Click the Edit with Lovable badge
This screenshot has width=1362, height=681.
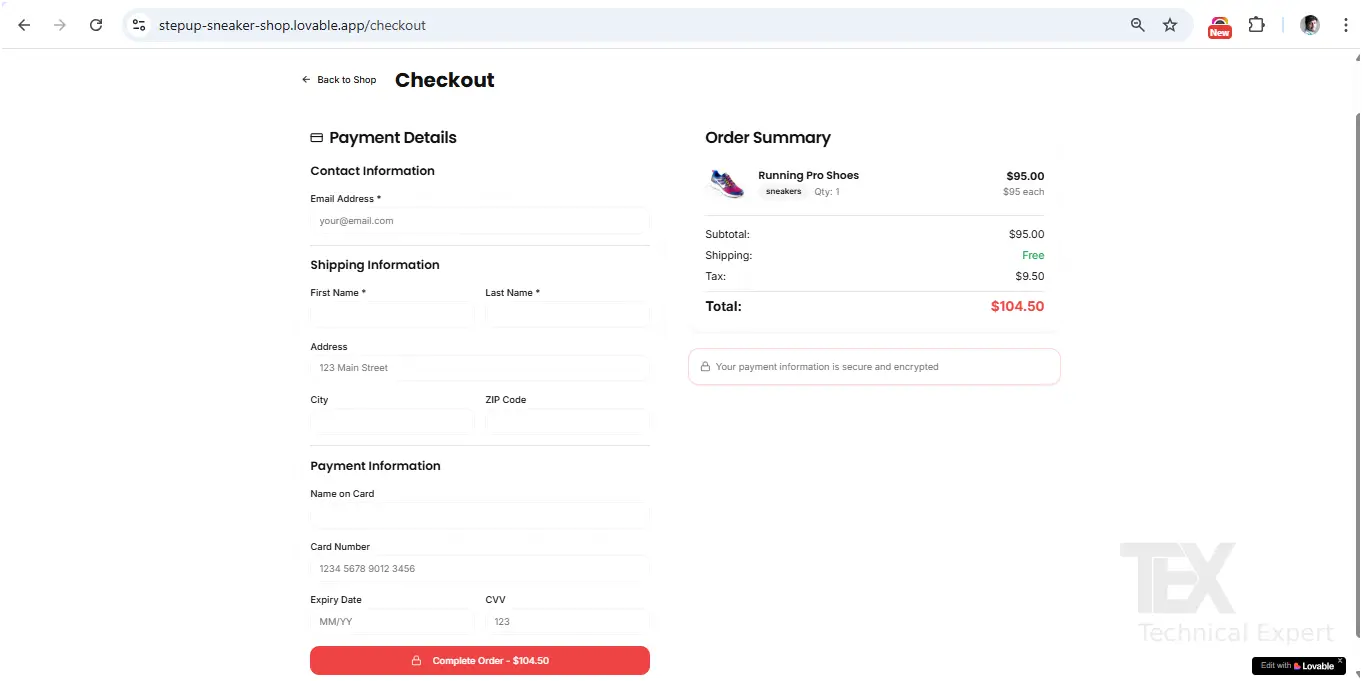(1296, 666)
